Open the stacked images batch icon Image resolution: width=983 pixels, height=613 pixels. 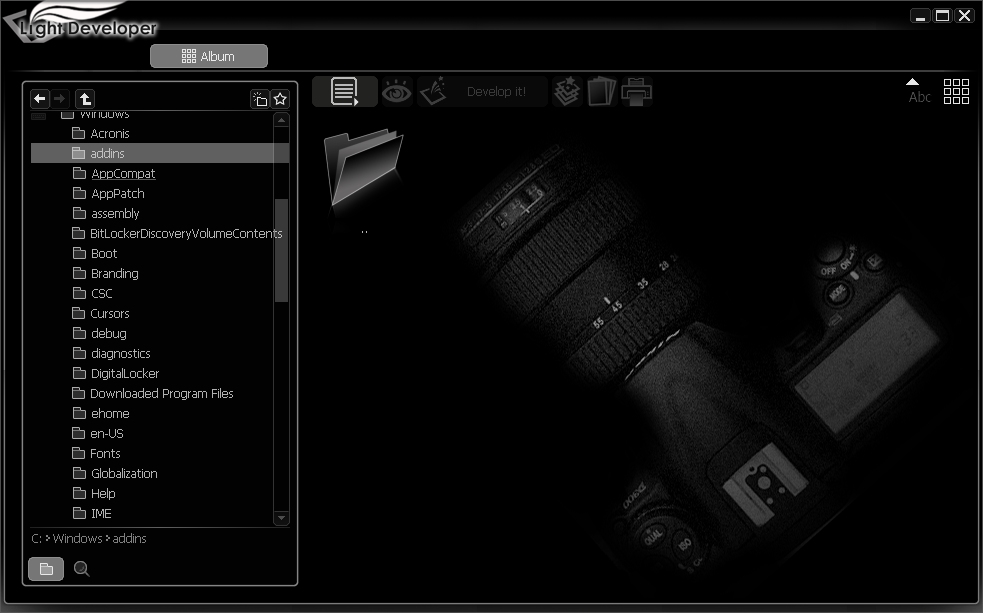click(567, 92)
